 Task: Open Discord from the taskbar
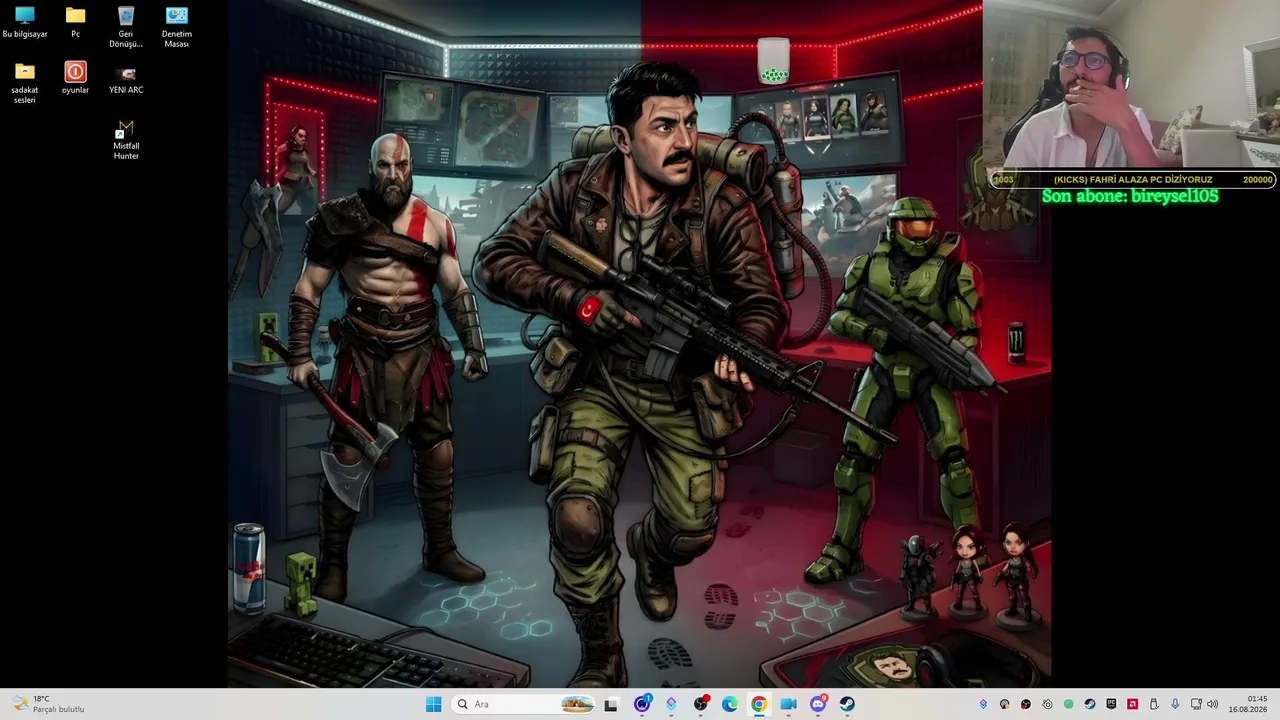coord(818,704)
